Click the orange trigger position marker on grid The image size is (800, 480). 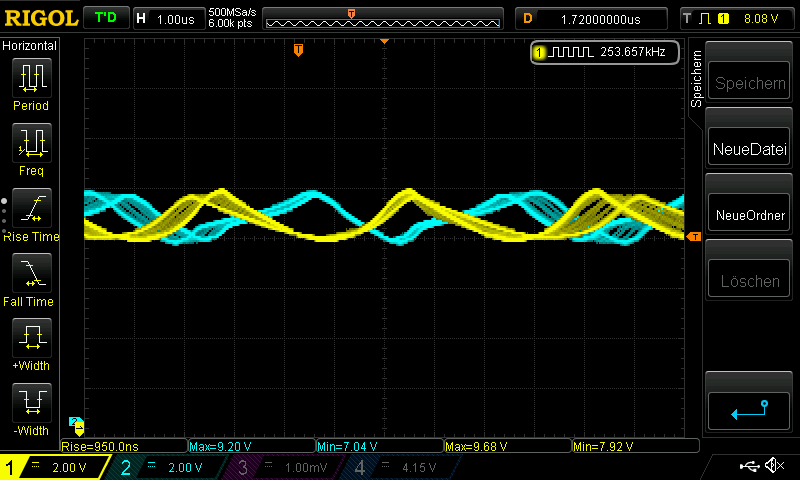point(298,49)
